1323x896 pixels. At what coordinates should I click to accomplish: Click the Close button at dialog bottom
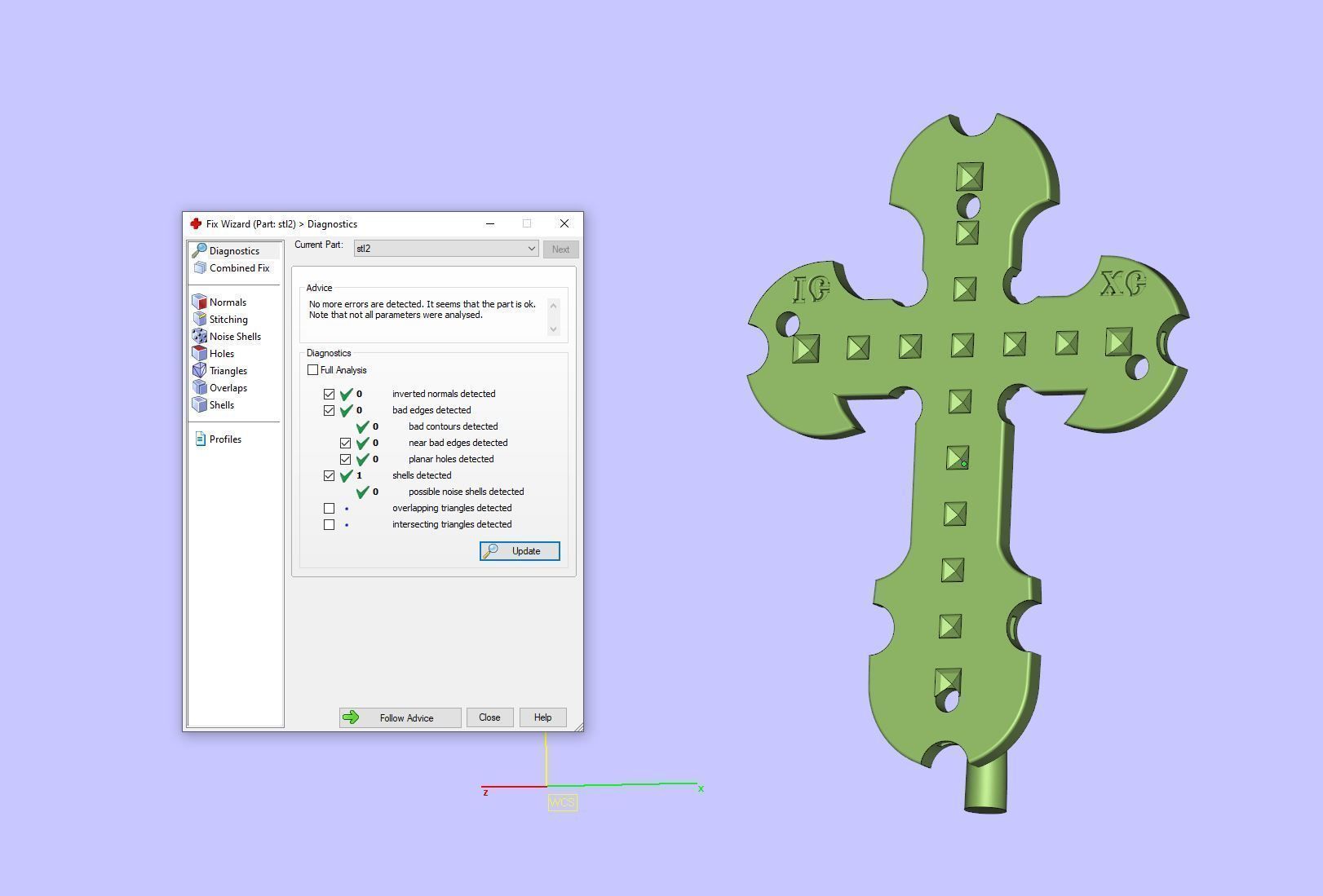point(489,717)
